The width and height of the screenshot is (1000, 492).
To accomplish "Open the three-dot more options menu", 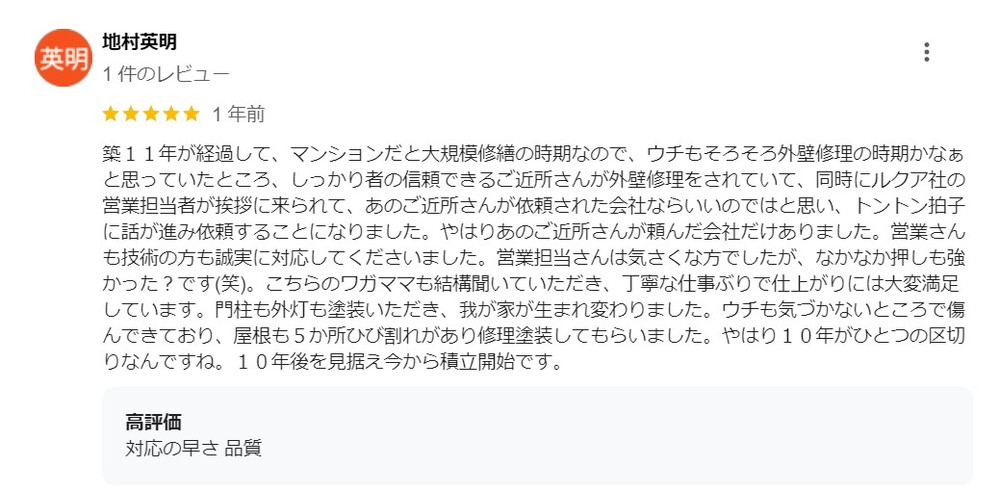I will [x=926, y=52].
